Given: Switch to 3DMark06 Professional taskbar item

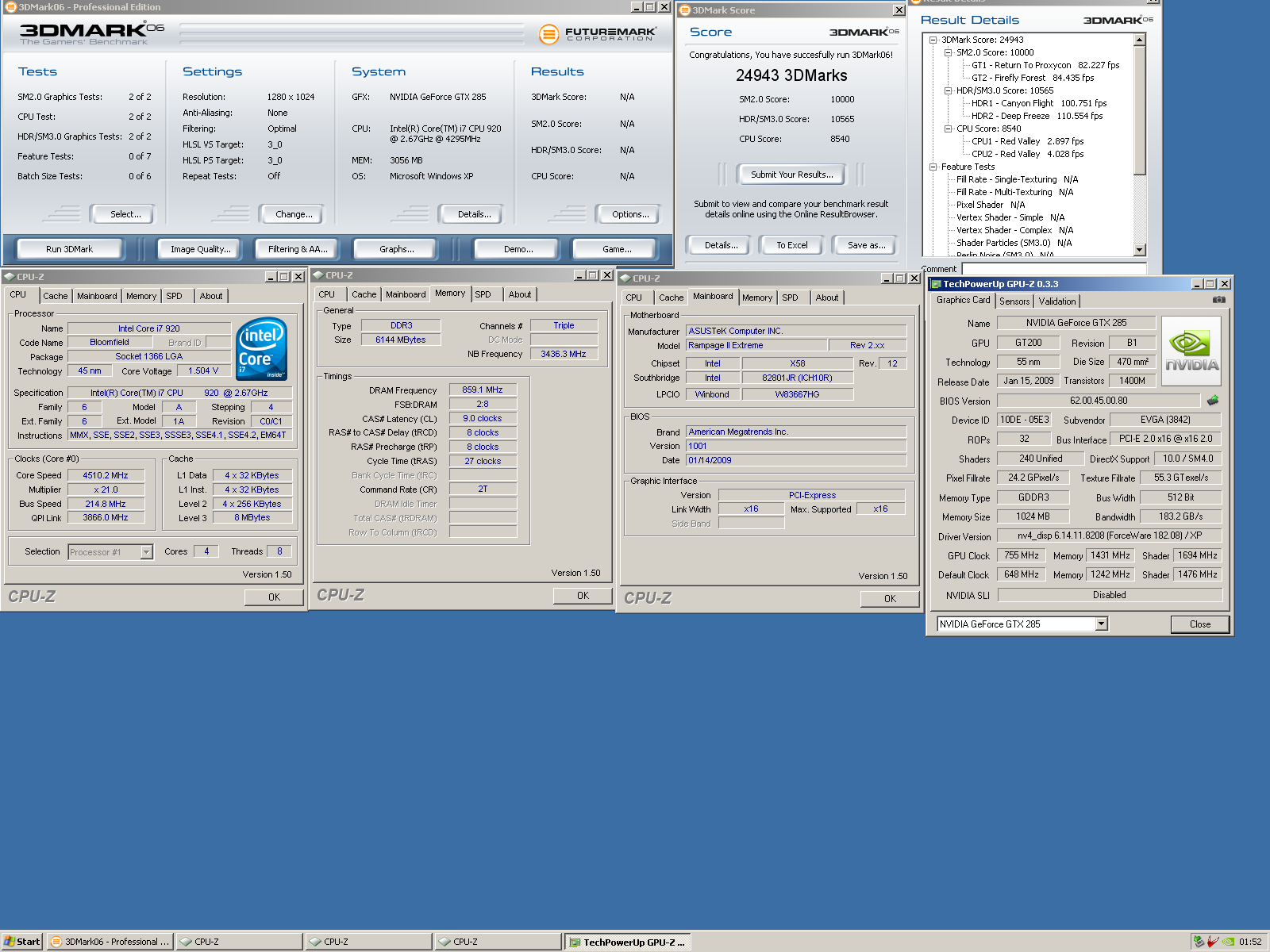Looking at the screenshot, I should click(x=110, y=942).
